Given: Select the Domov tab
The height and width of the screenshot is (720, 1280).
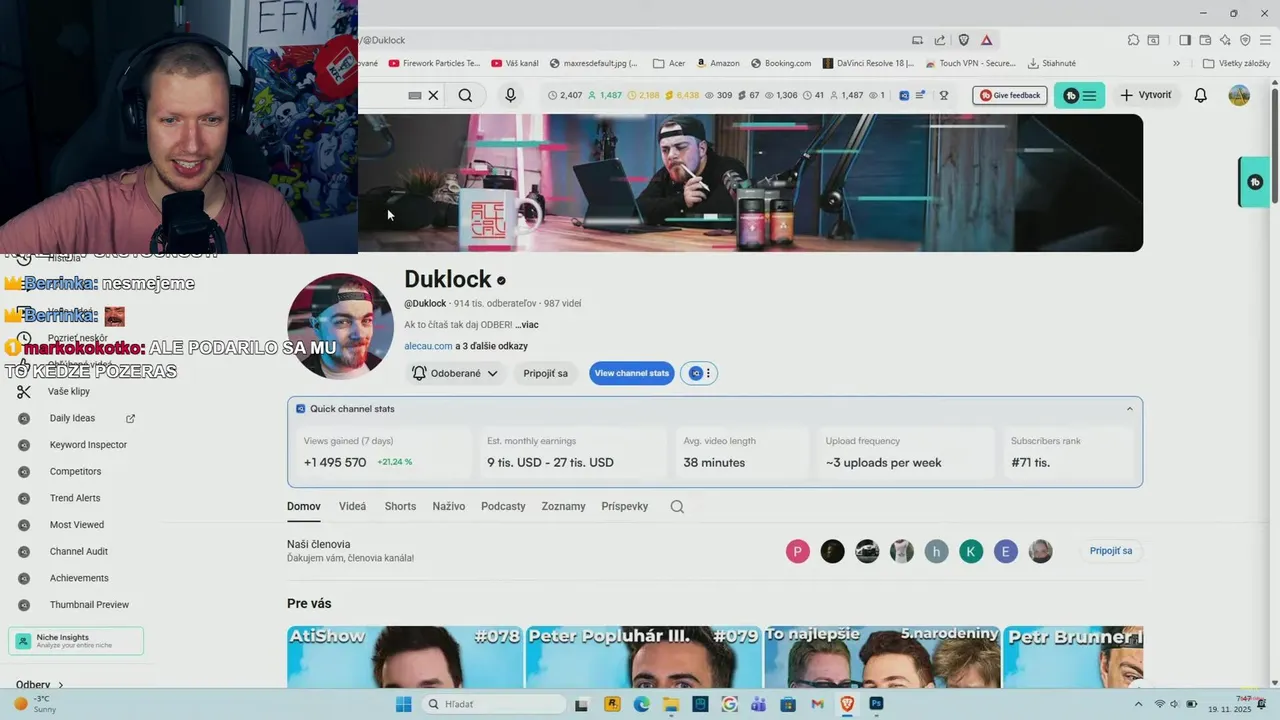Looking at the screenshot, I should (304, 506).
